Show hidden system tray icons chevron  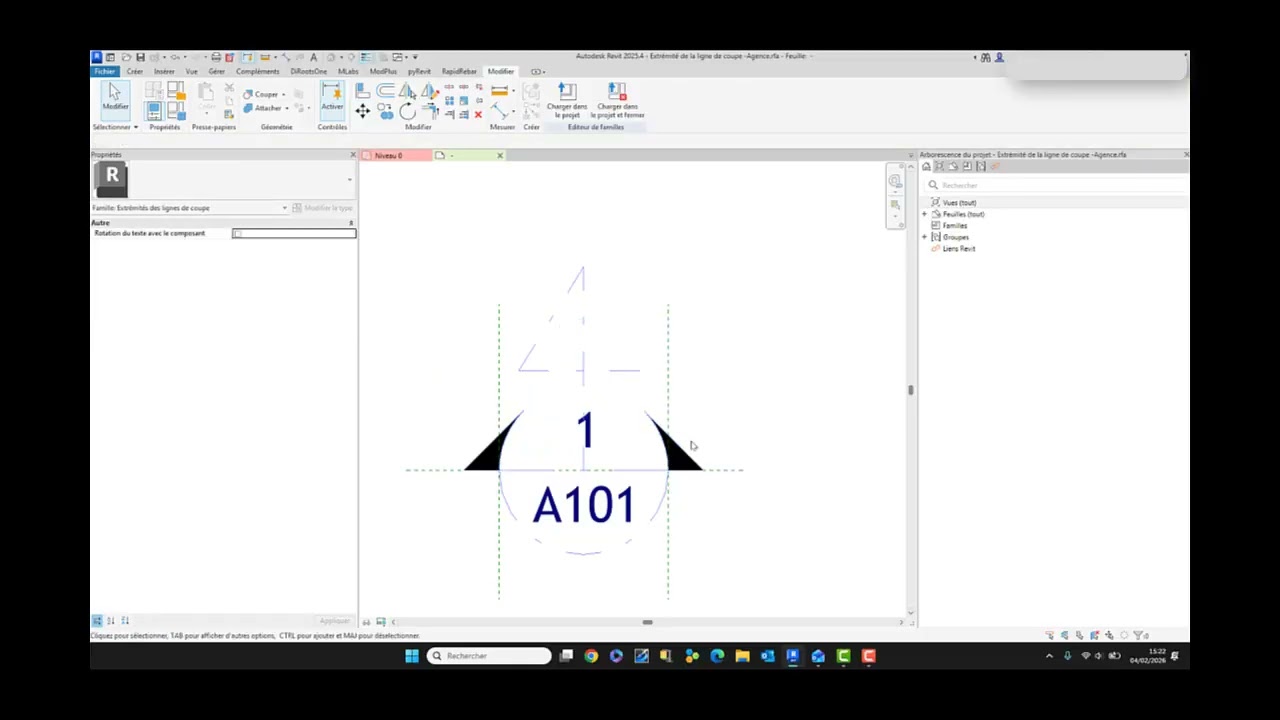pos(1049,656)
